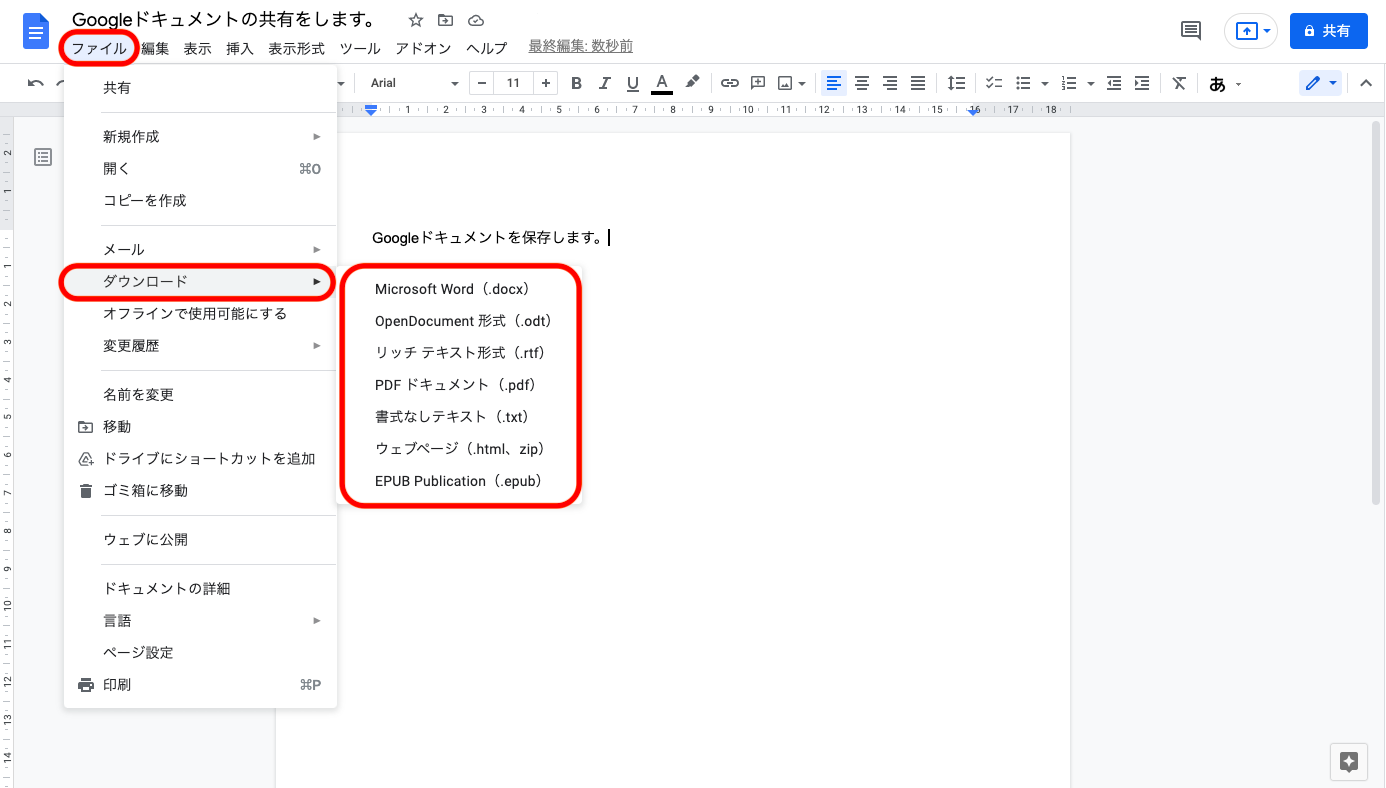1386x788 pixels.
Task: Hide the menus with the chevron-up icon
Action: [x=1366, y=84]
